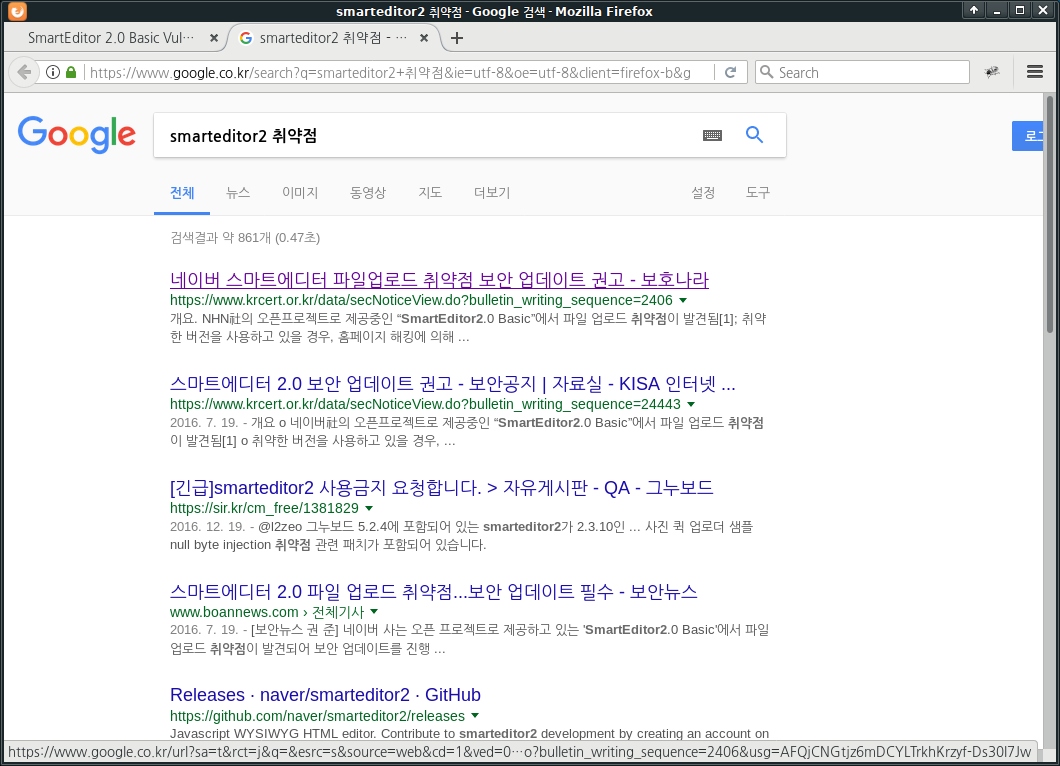
Task: Open site information icon in address bar
Action: [x=53, y=72]
